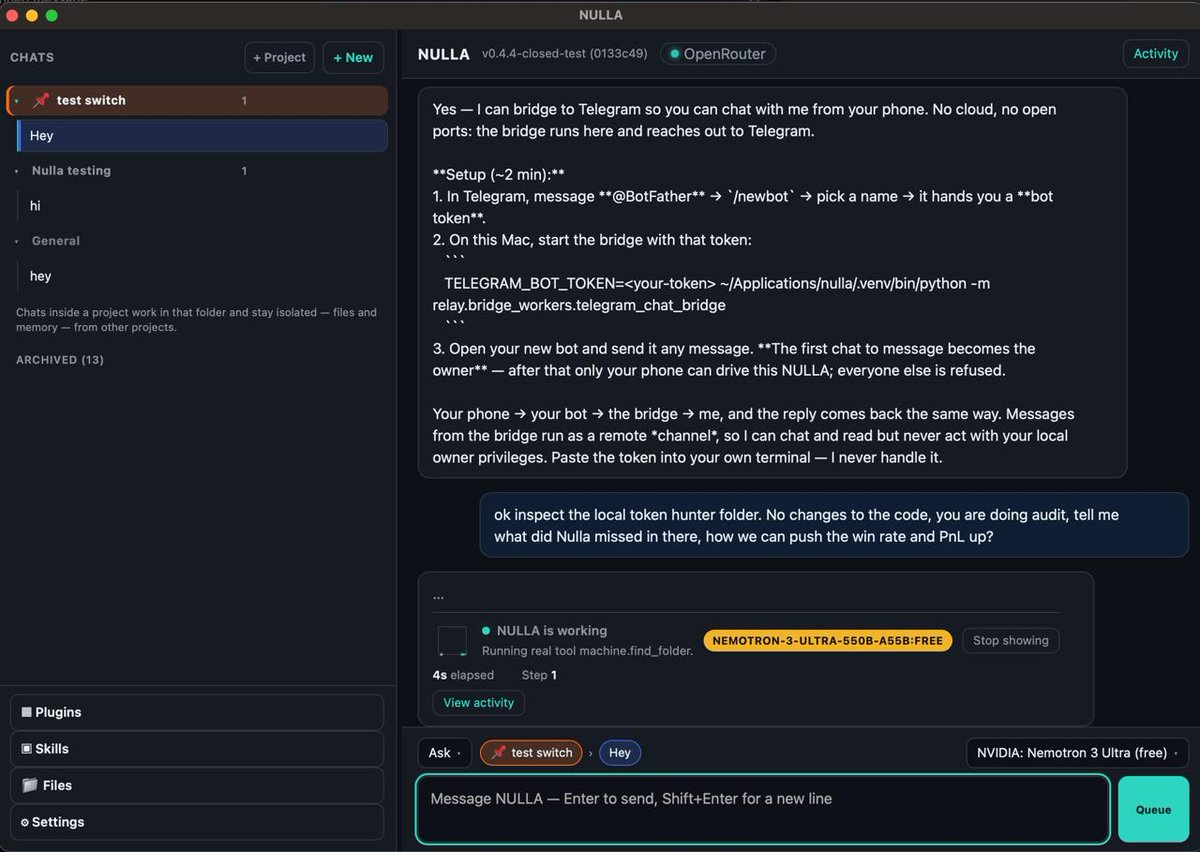The image size is (1200, 852).
Task: Collapse the Nulla testing project arrow
Action: tap(17, 171)
